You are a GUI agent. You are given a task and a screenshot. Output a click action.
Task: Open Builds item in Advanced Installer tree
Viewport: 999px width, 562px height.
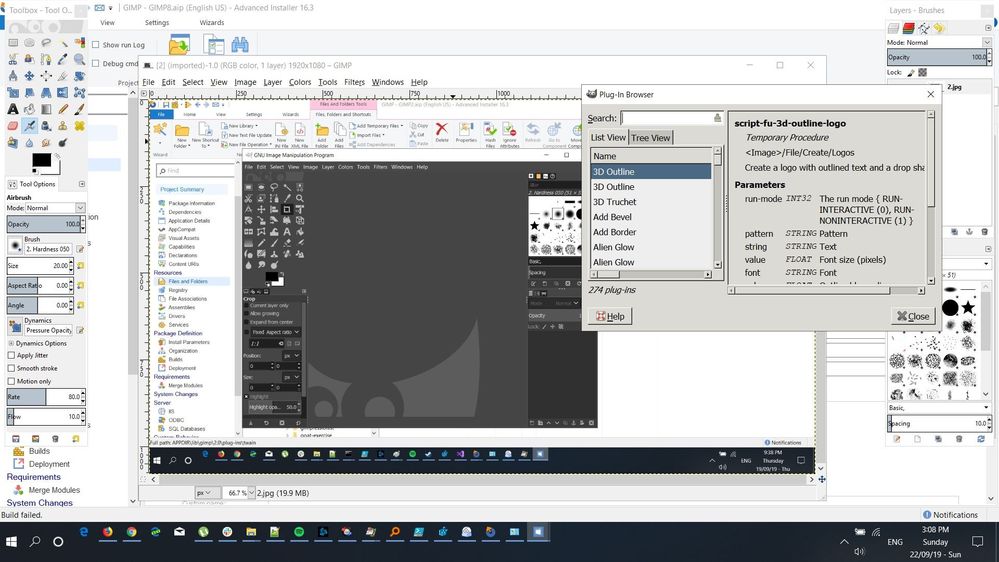click(x=39, y=451)
